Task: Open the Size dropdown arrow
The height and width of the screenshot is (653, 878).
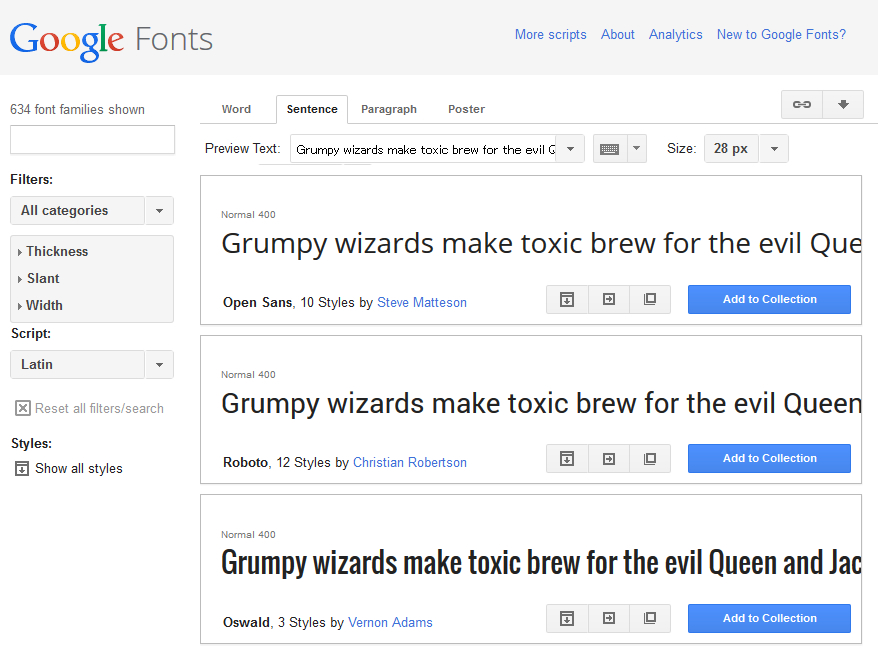Action: click(x=774, y=149)
